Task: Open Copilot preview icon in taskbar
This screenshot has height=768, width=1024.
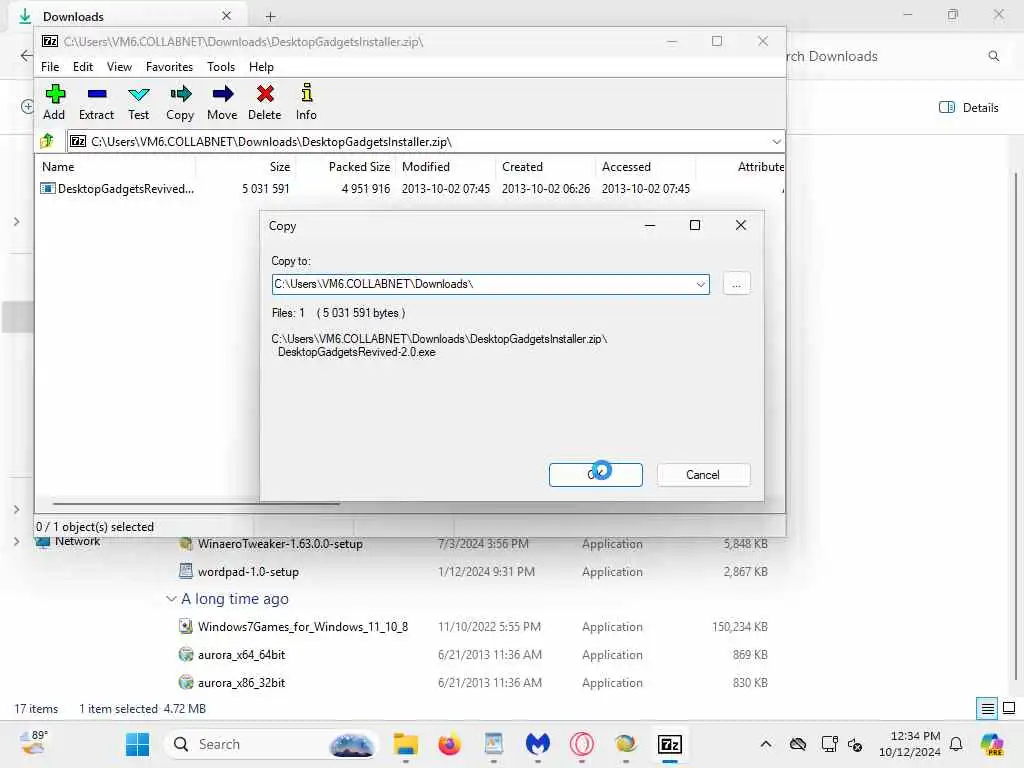Action: (992, 744)
